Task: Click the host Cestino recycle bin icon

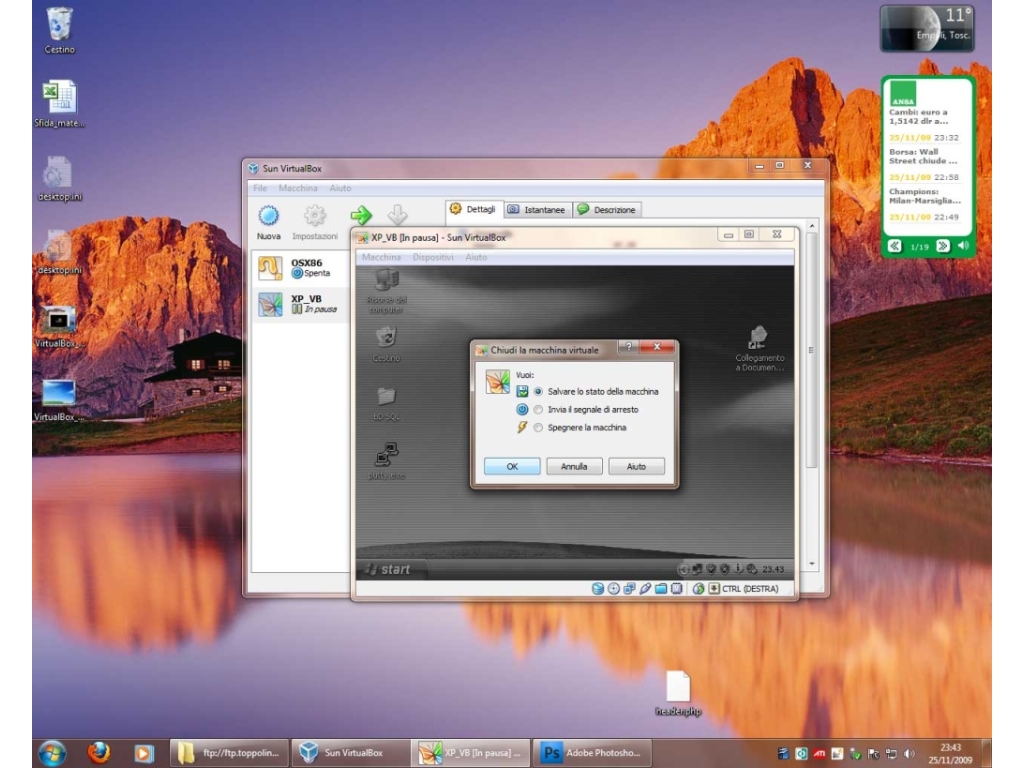Action: coord(59,30)
